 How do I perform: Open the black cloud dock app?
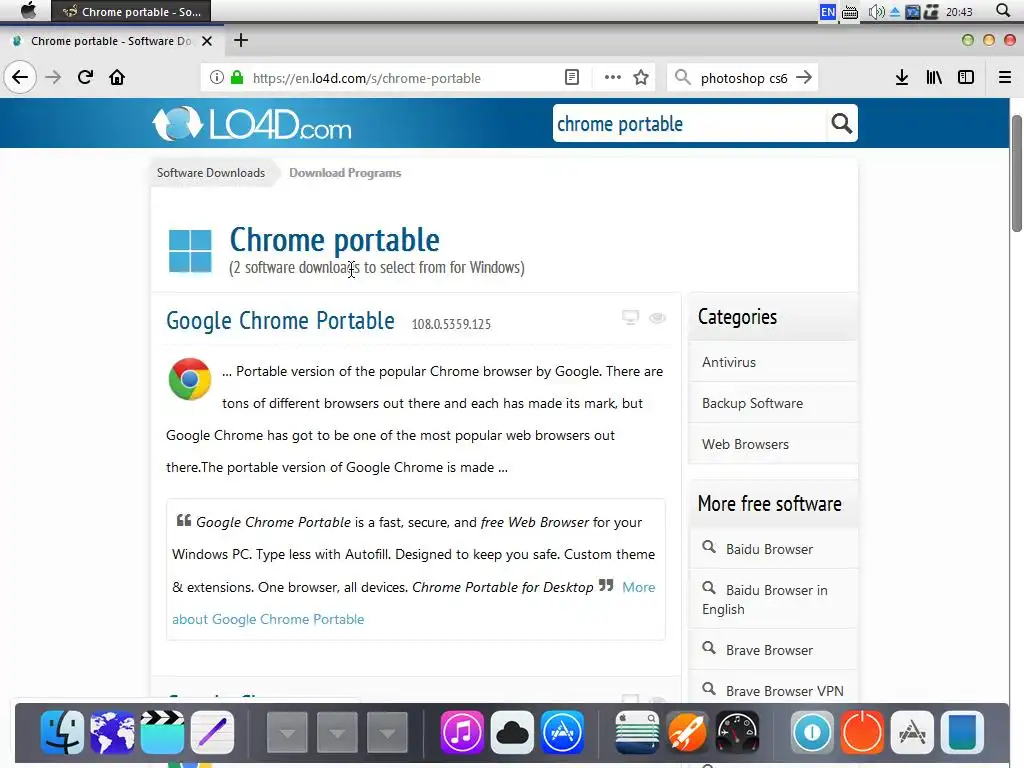tap(512, 732)
